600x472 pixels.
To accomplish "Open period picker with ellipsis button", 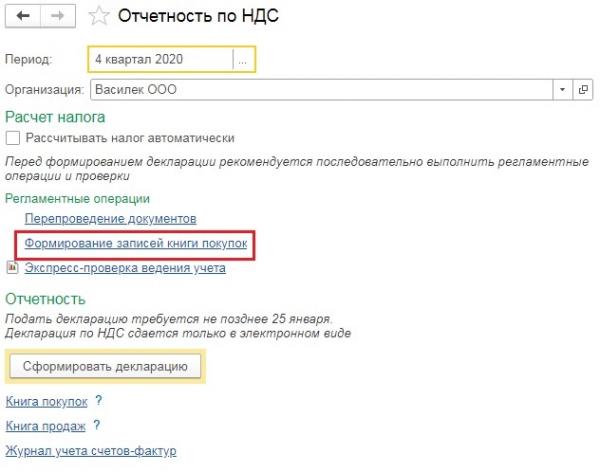I will point(243,59).
